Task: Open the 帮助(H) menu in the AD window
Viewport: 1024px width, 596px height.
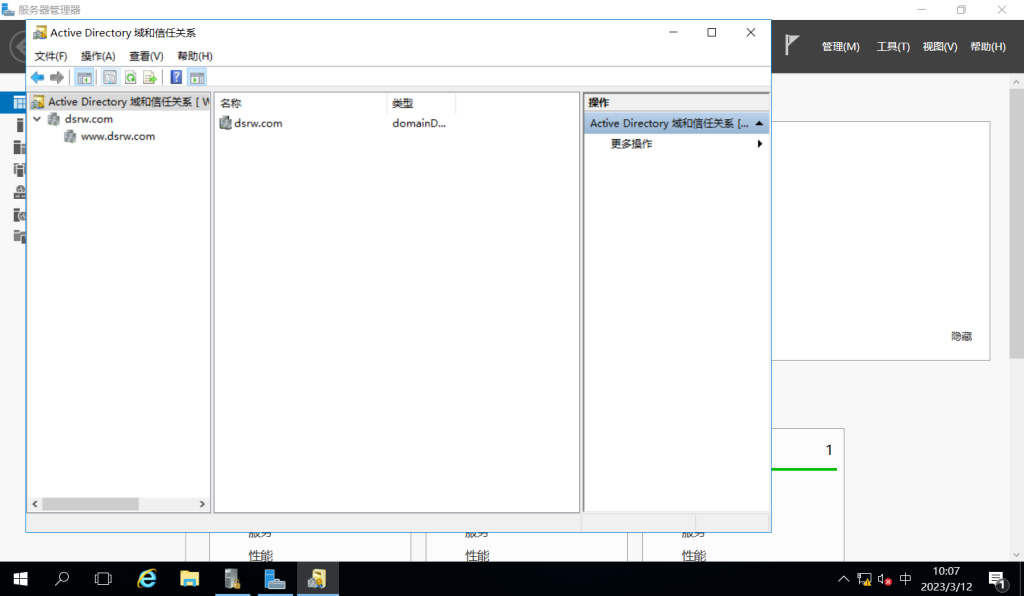Action: pos(195,56)
